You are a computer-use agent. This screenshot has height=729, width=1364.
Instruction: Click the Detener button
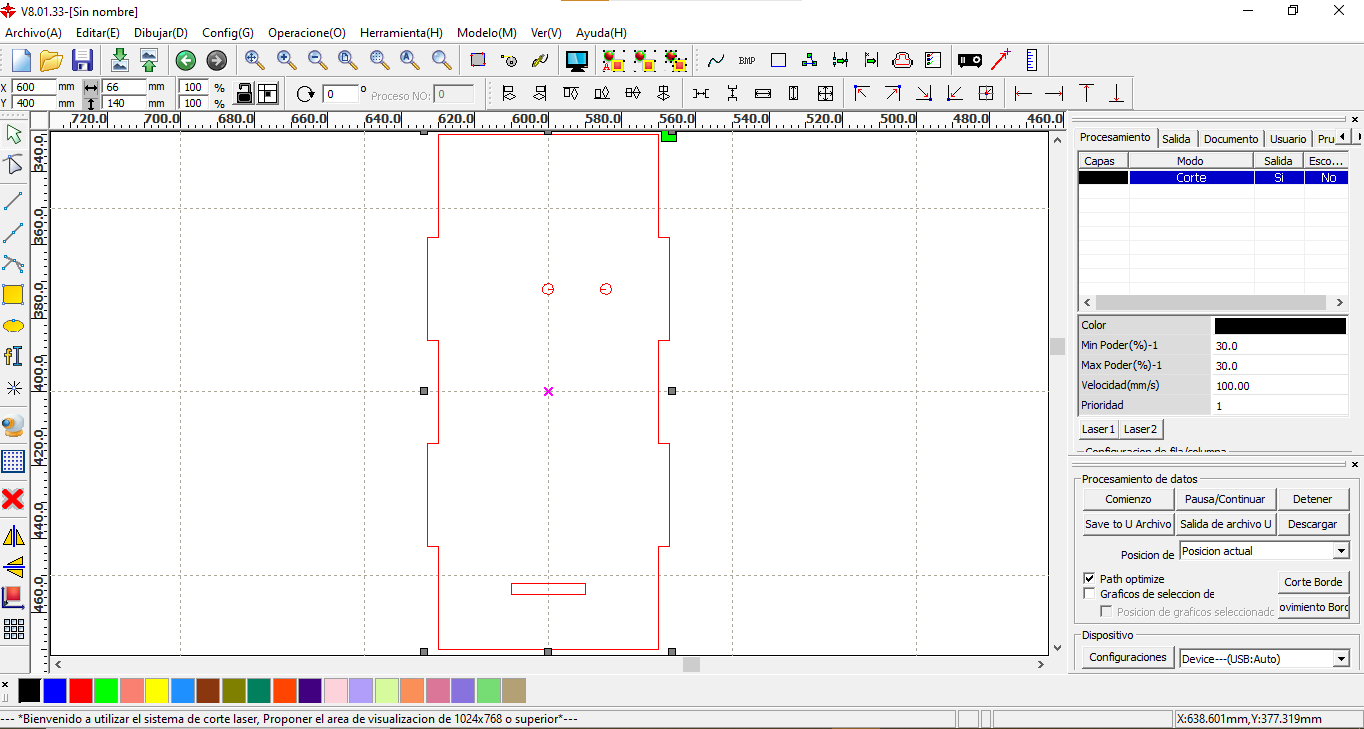1312,499
